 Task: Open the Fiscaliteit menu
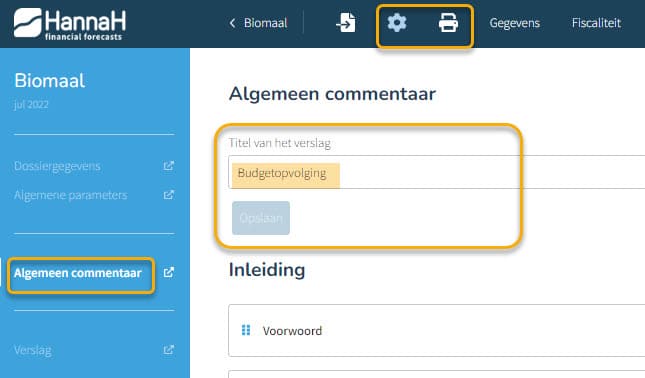click(596, 23)
